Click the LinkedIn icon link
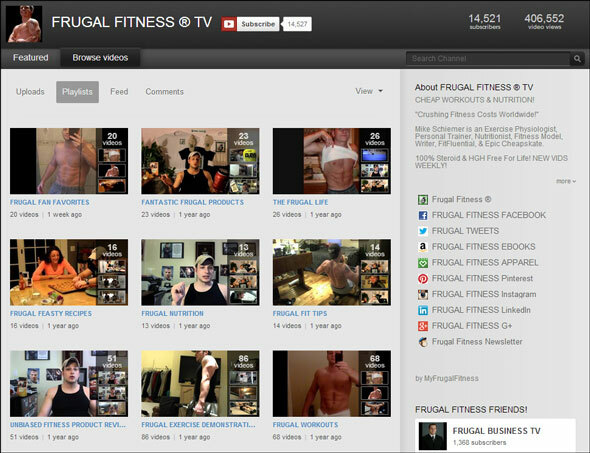The width and height of the screenshot is (590, 453). pyautogui.click(x=423, y=310)
